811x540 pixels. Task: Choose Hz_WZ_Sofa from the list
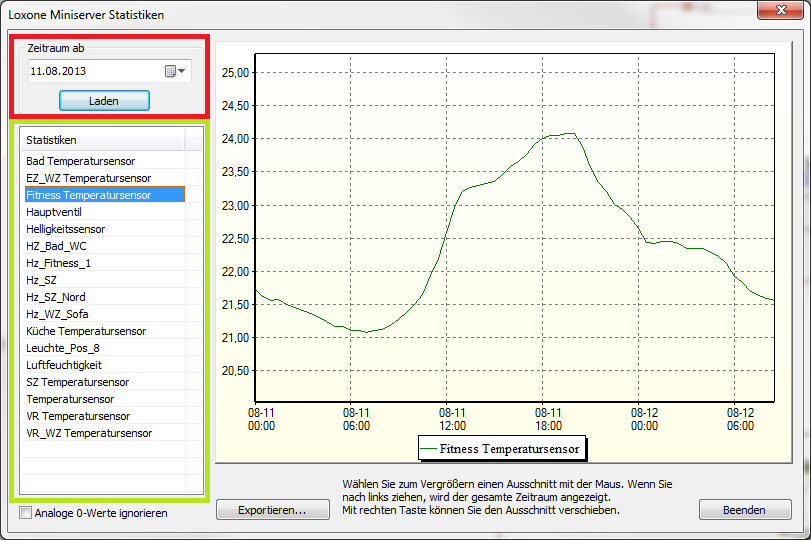58,314
